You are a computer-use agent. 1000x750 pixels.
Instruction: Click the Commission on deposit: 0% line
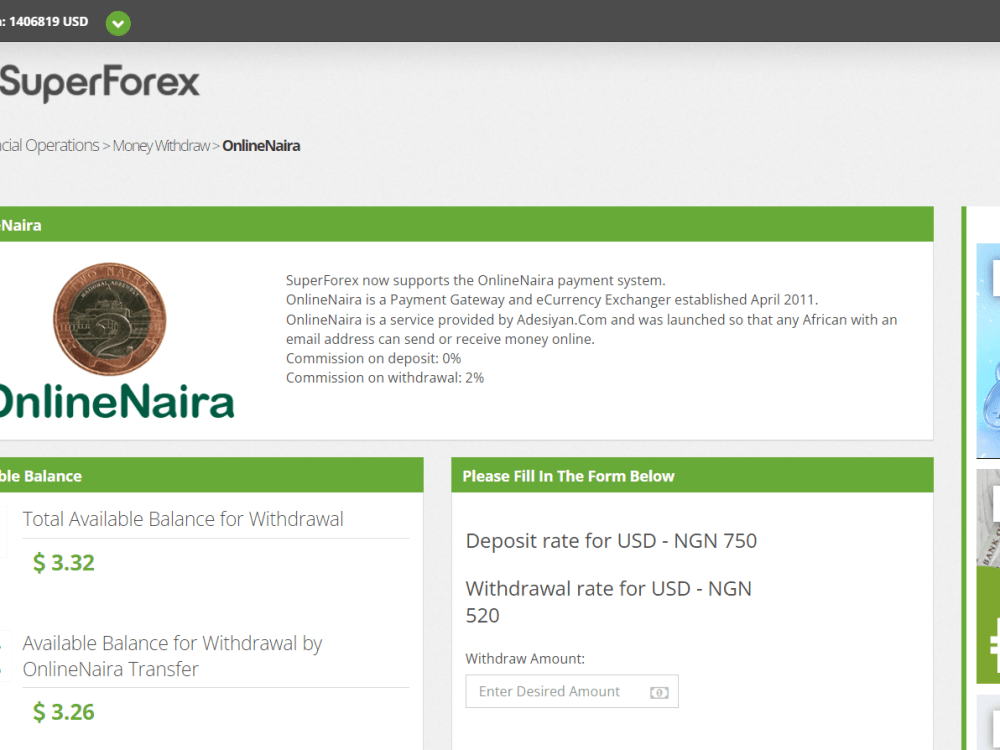[x=373, y=358]
